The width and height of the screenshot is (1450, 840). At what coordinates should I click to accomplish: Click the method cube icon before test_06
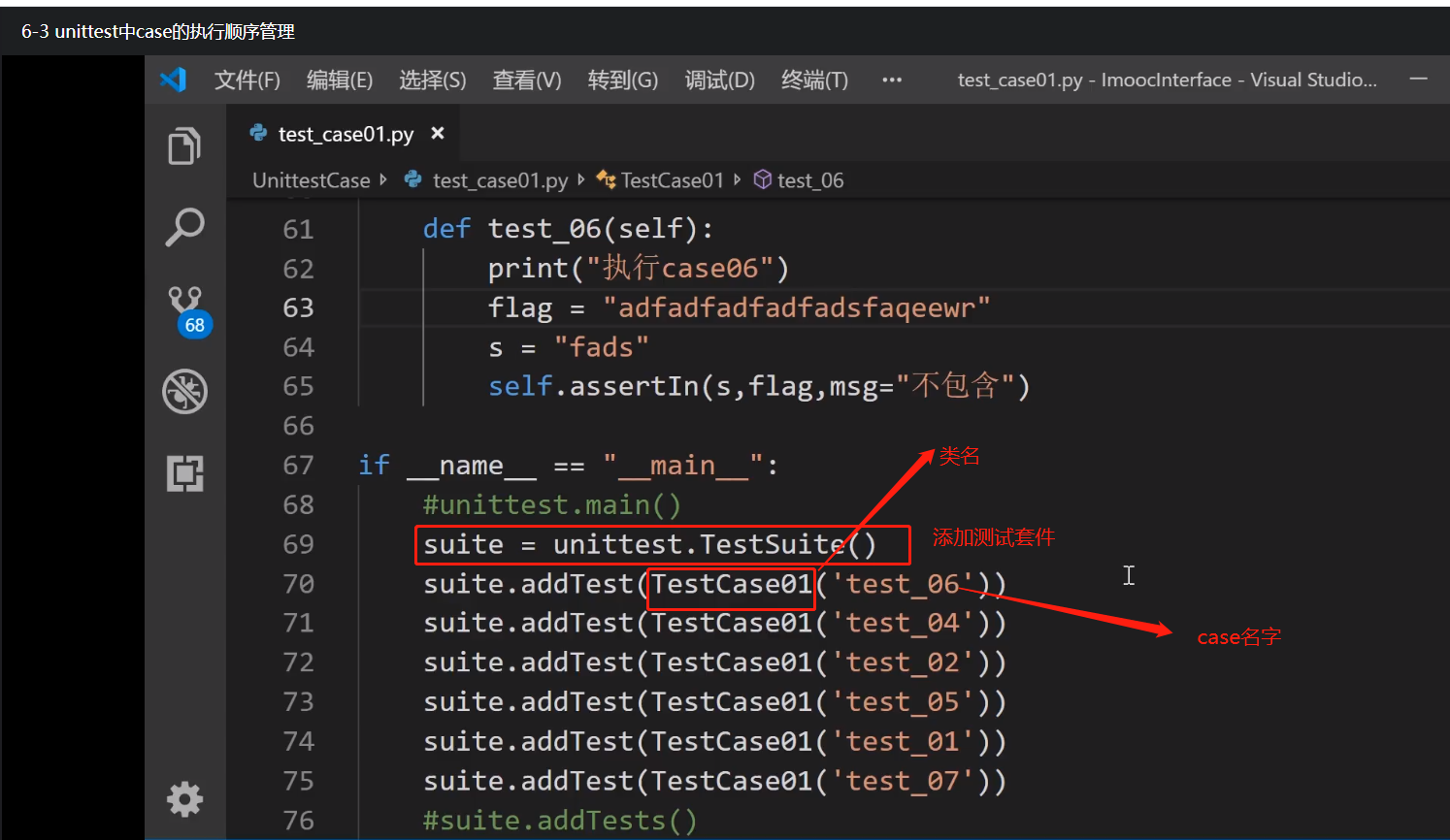coord(763,179)
